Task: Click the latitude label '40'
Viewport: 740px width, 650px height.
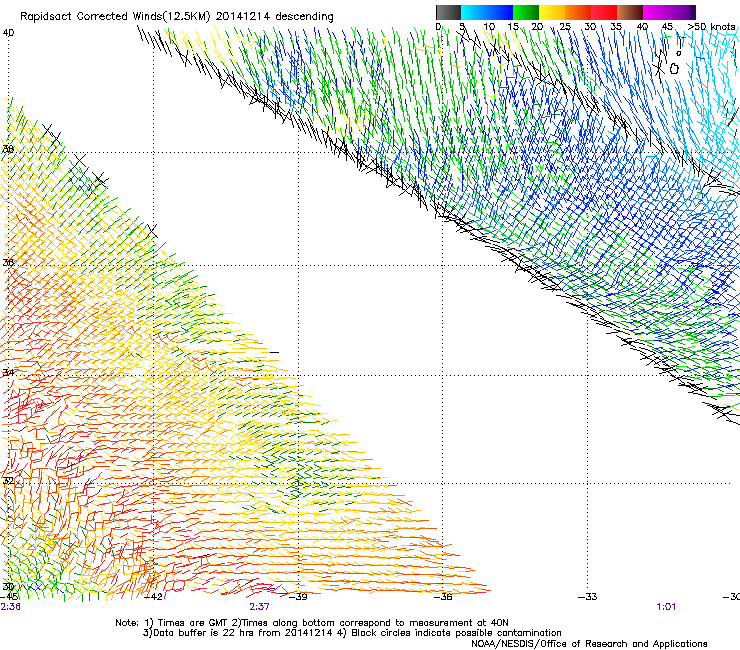Action: coord(8,33)
